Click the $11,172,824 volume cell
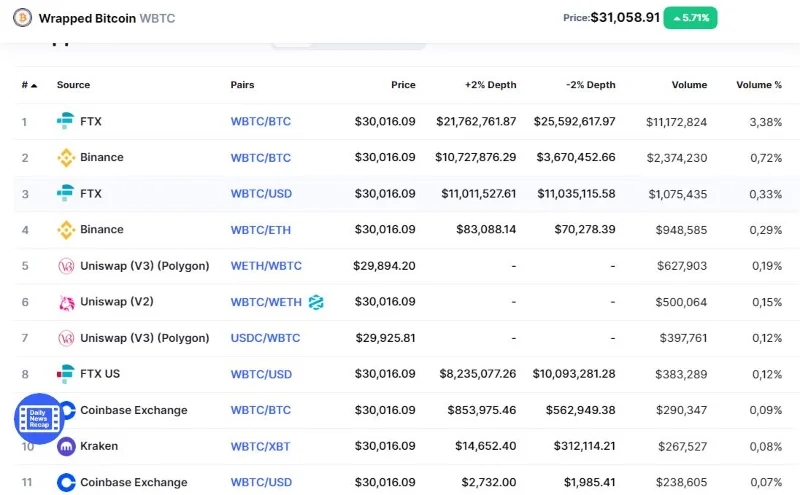This screenshot has width=800, height=495. pyautogui.click(x=677, y=122)
